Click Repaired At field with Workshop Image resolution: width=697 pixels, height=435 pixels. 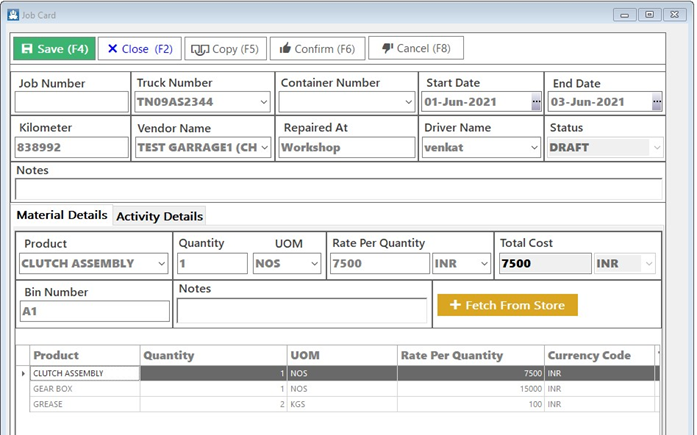click(x=347, y=148)
